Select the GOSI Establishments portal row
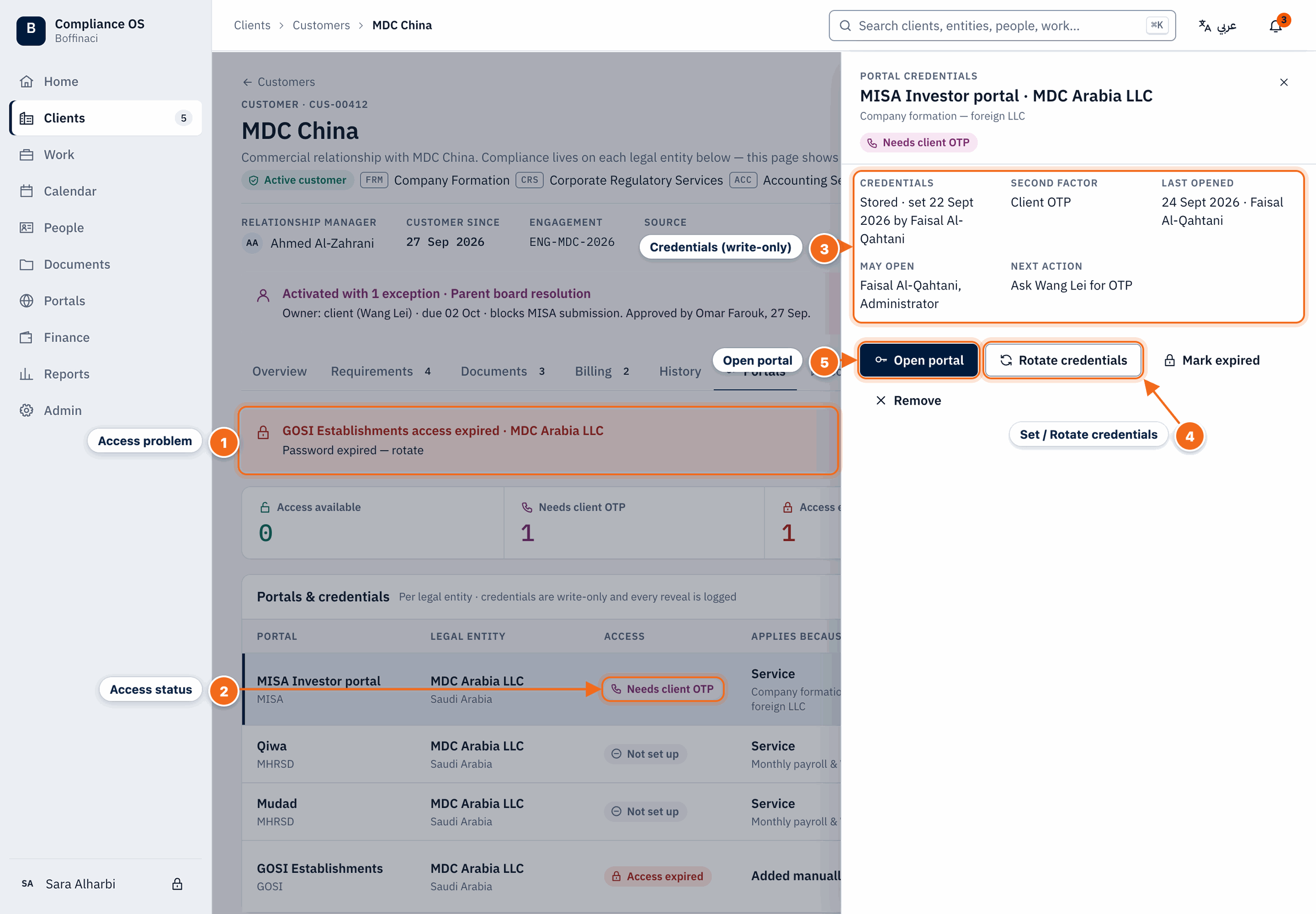This screenshot has width=1316, height=914. (541, 876)
